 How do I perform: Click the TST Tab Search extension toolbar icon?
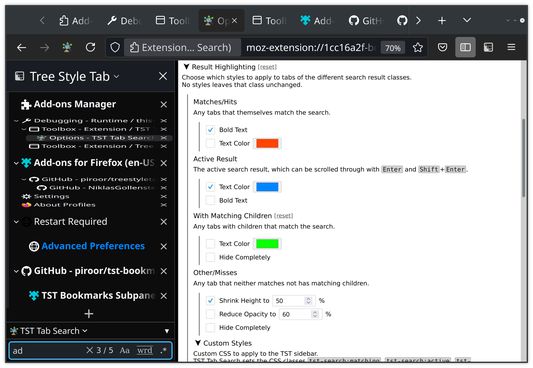point(67,47)
